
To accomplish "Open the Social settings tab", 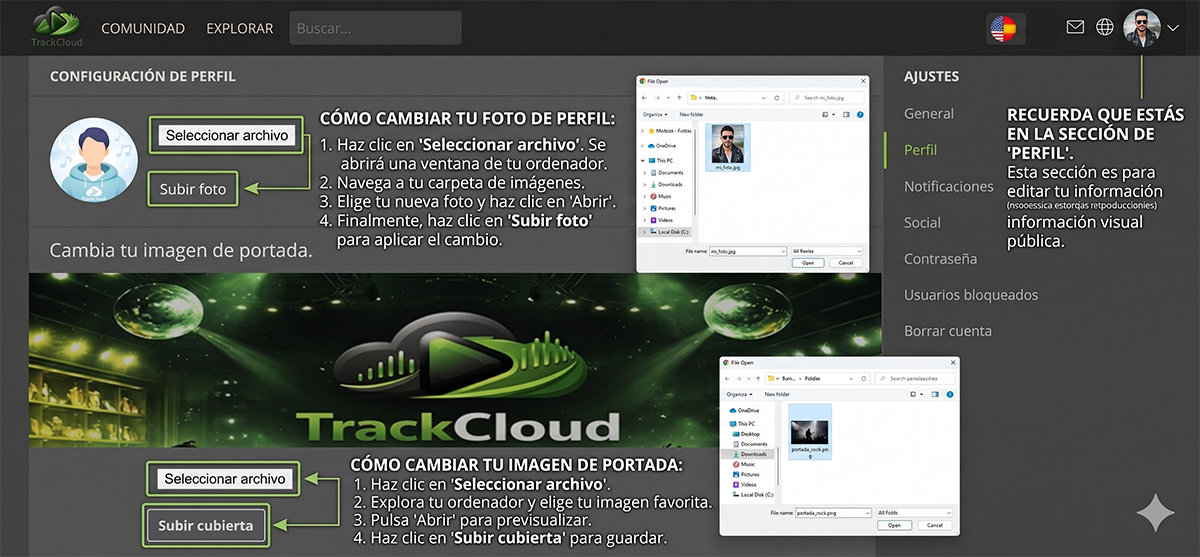I will point(922,222).
